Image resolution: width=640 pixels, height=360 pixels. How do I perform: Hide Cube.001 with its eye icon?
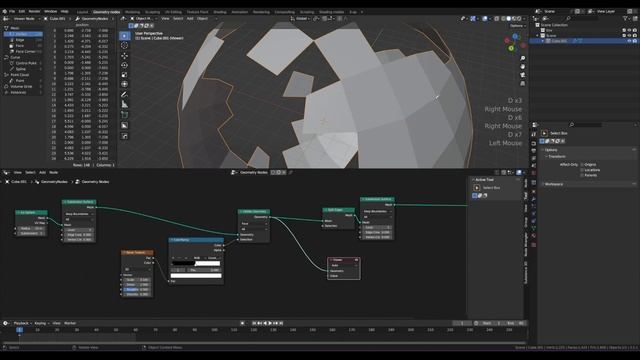pyautogui.click(x=629, y=41)
